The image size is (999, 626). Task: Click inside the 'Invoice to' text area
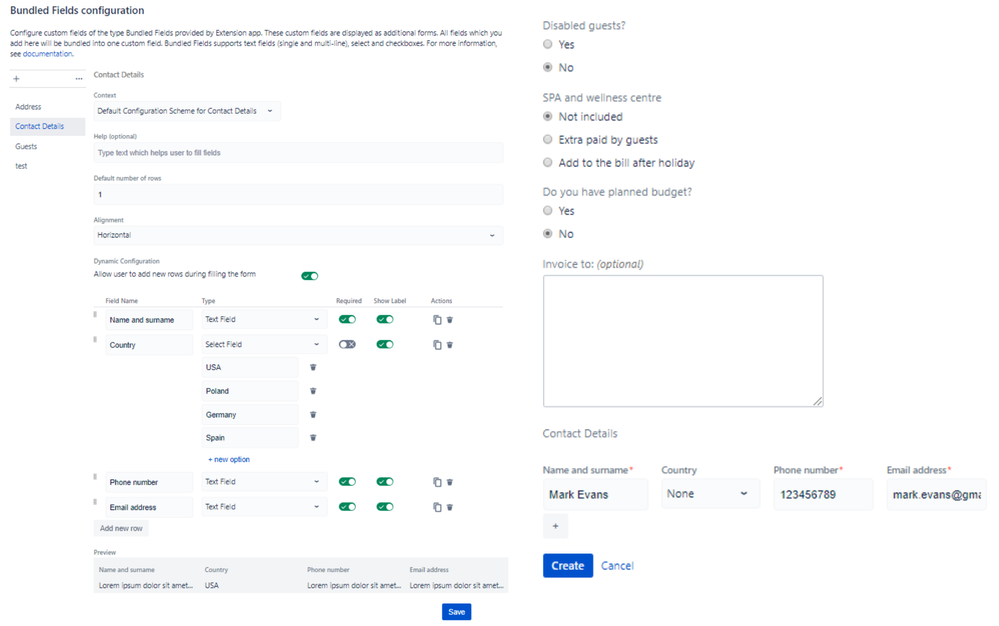(683, 340)
